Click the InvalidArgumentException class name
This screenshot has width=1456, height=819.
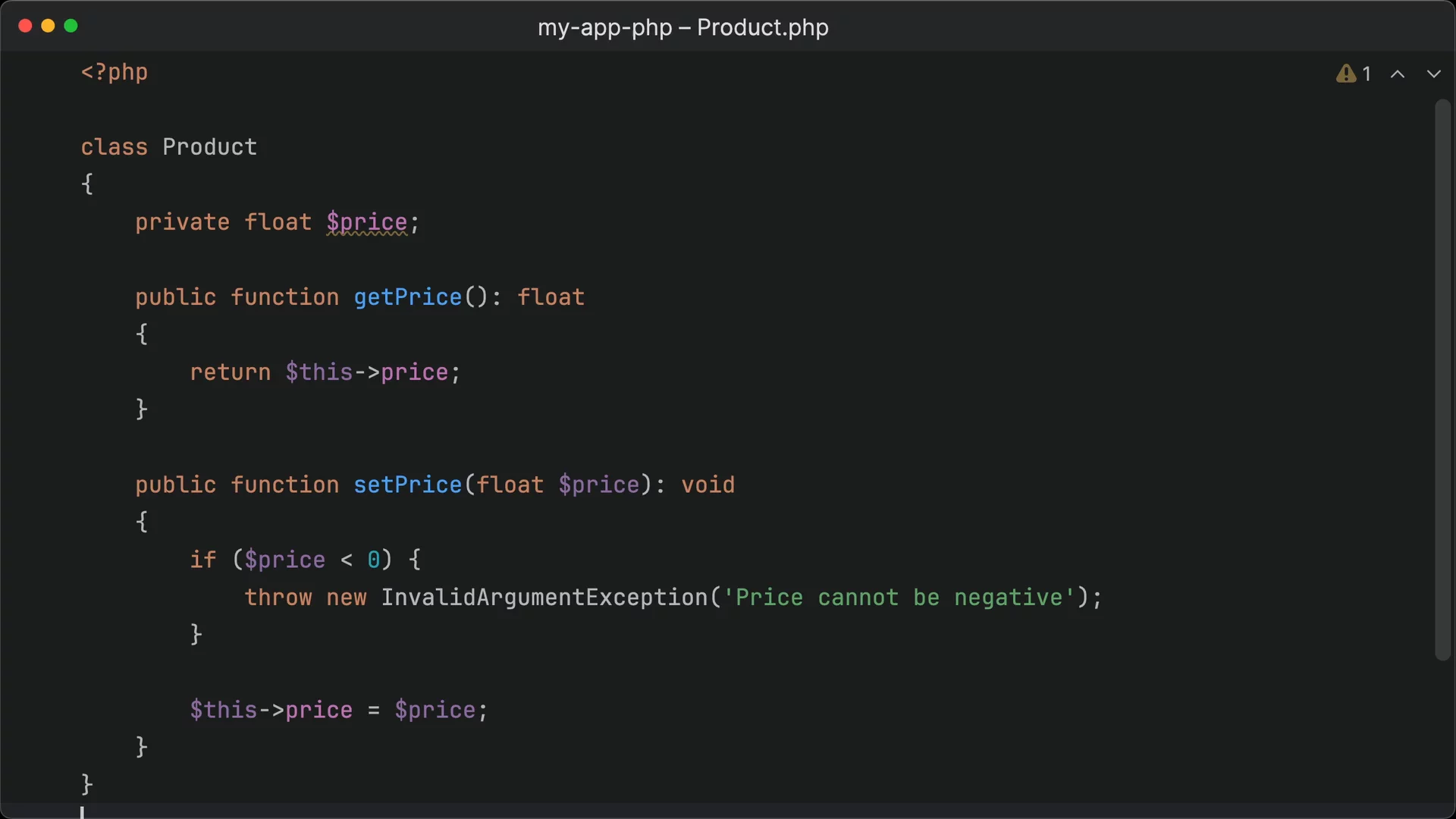544,598
